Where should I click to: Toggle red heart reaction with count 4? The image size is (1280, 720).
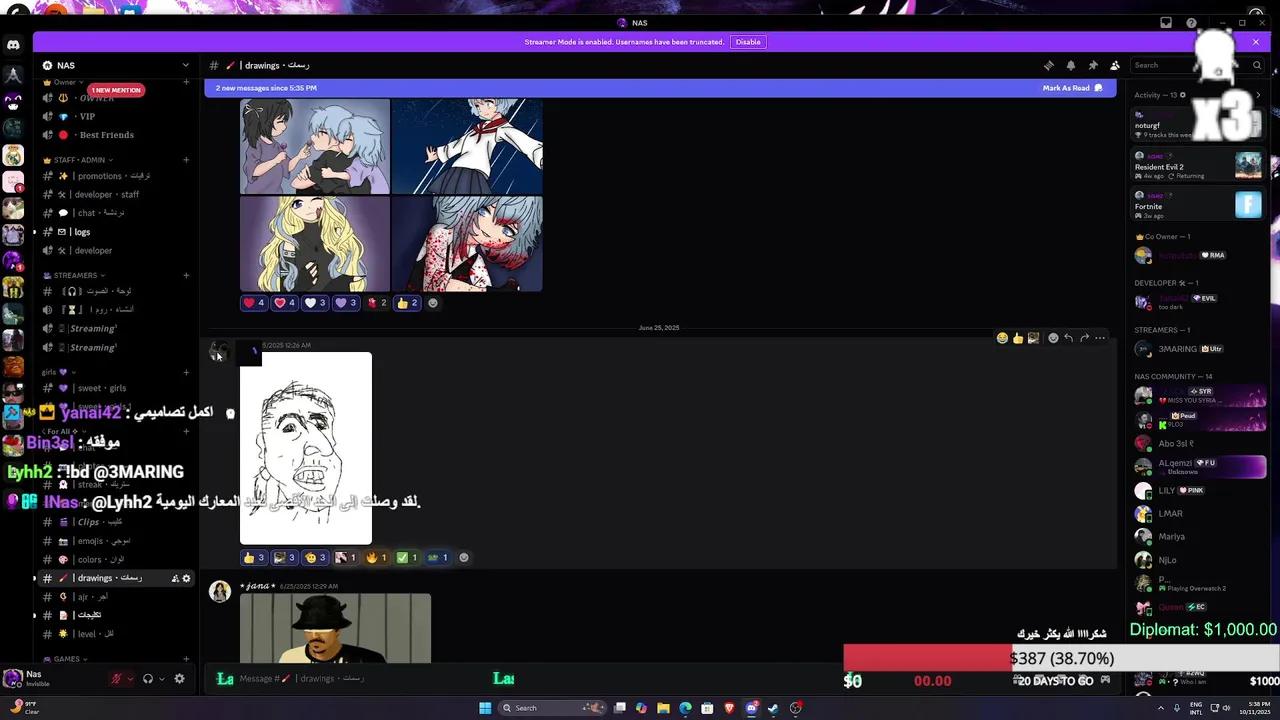pyautogui.click(x=254, y=303)
